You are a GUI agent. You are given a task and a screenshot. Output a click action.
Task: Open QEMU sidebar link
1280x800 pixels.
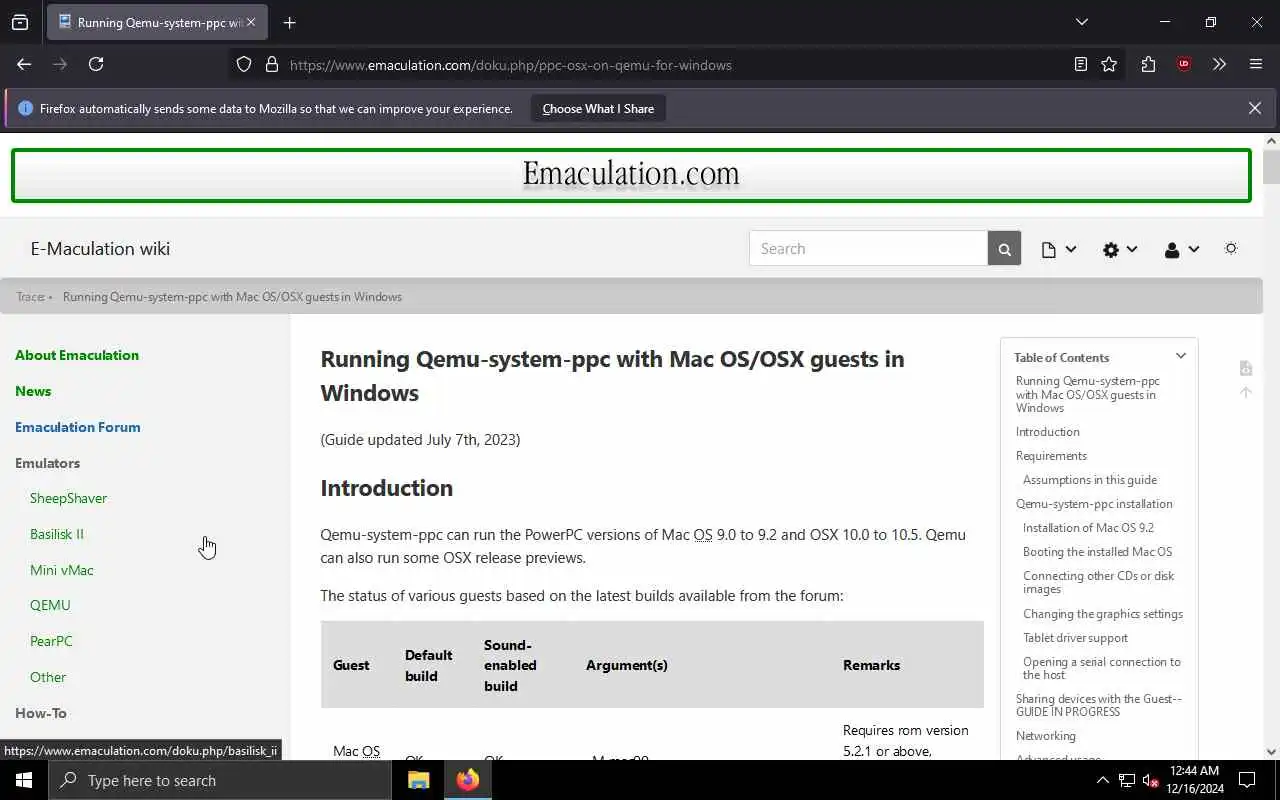pyautogui.click(x=50, y=605)
